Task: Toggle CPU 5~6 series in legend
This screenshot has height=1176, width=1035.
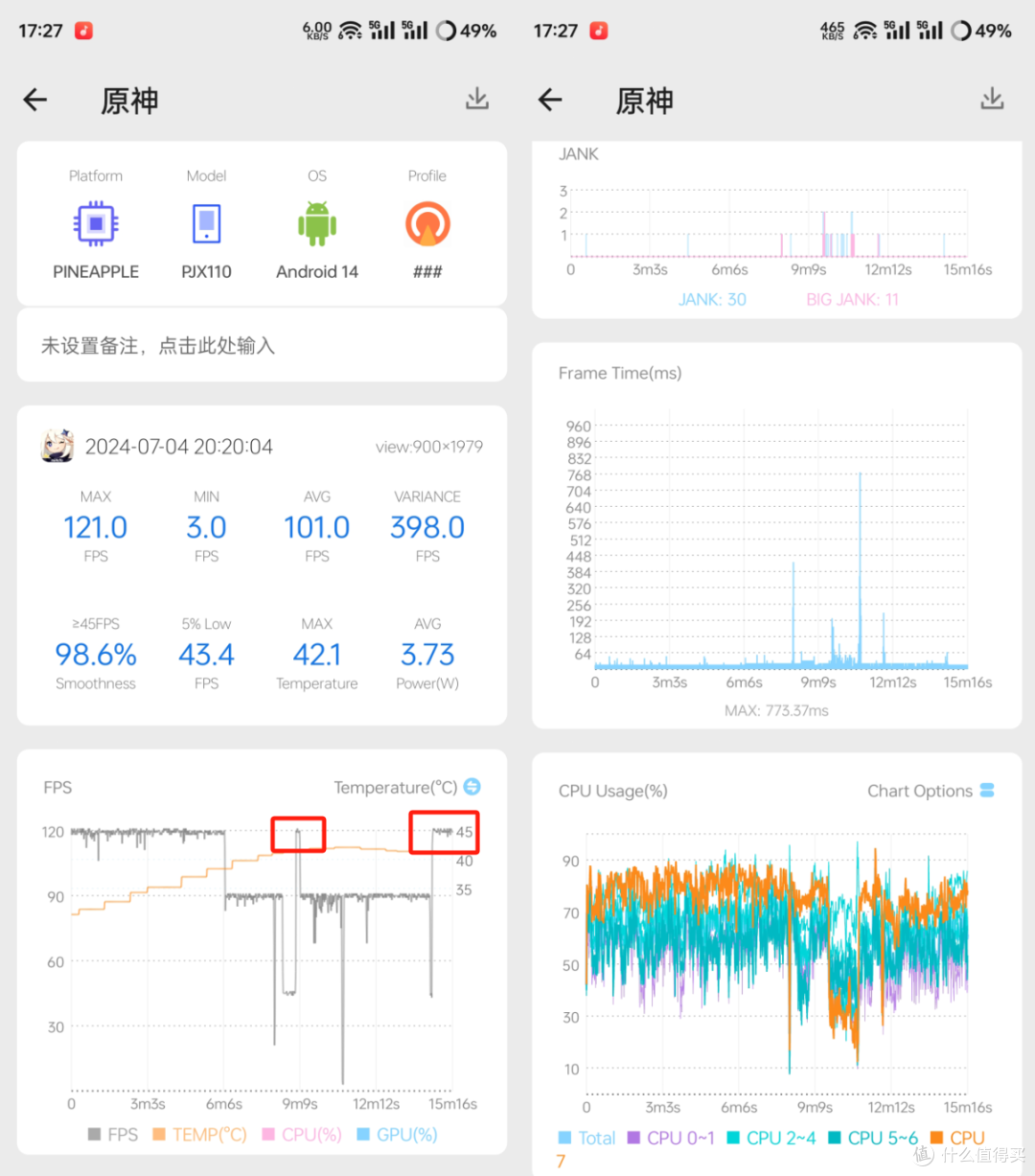Action: [x=872, y=1139]
